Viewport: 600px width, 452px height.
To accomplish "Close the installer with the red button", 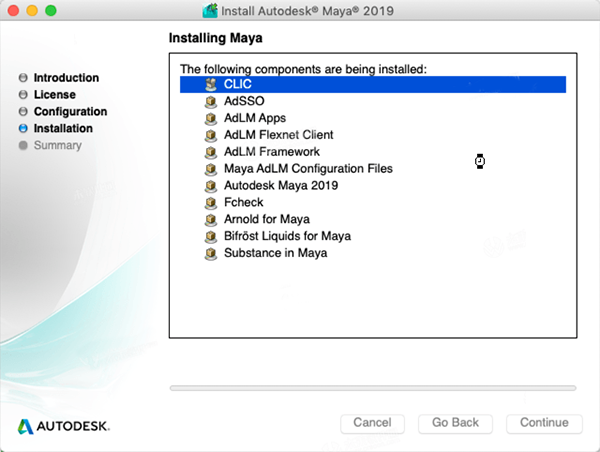I will 13,11.
